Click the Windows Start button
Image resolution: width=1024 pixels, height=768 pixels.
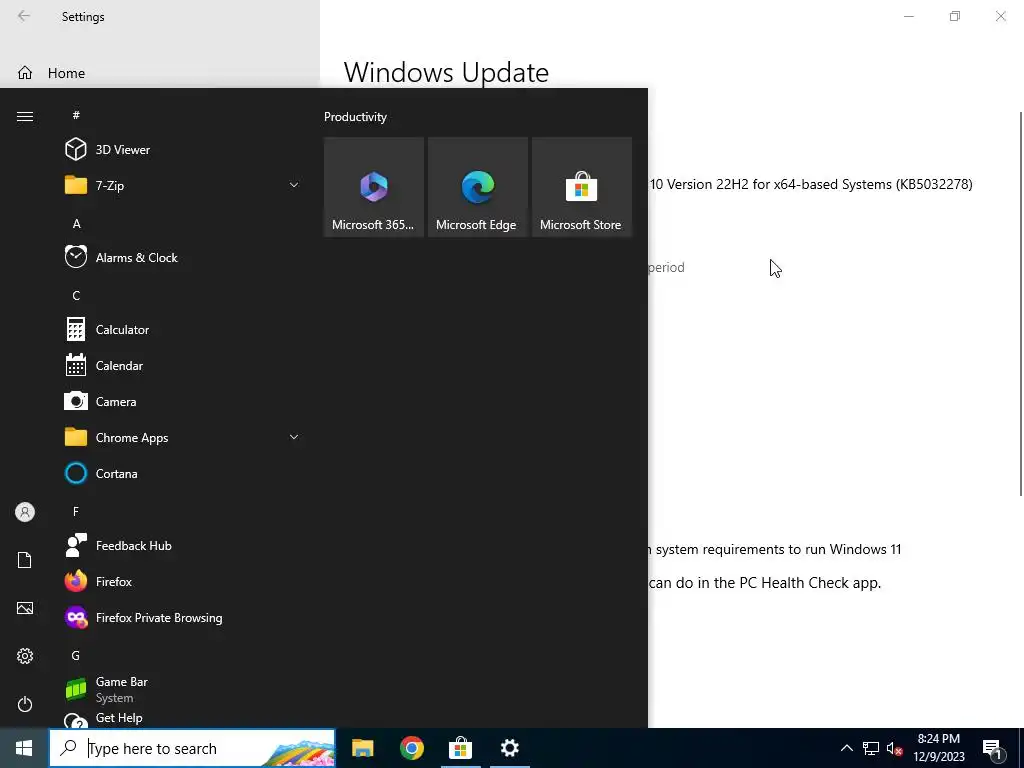click(x=24, y=748)
